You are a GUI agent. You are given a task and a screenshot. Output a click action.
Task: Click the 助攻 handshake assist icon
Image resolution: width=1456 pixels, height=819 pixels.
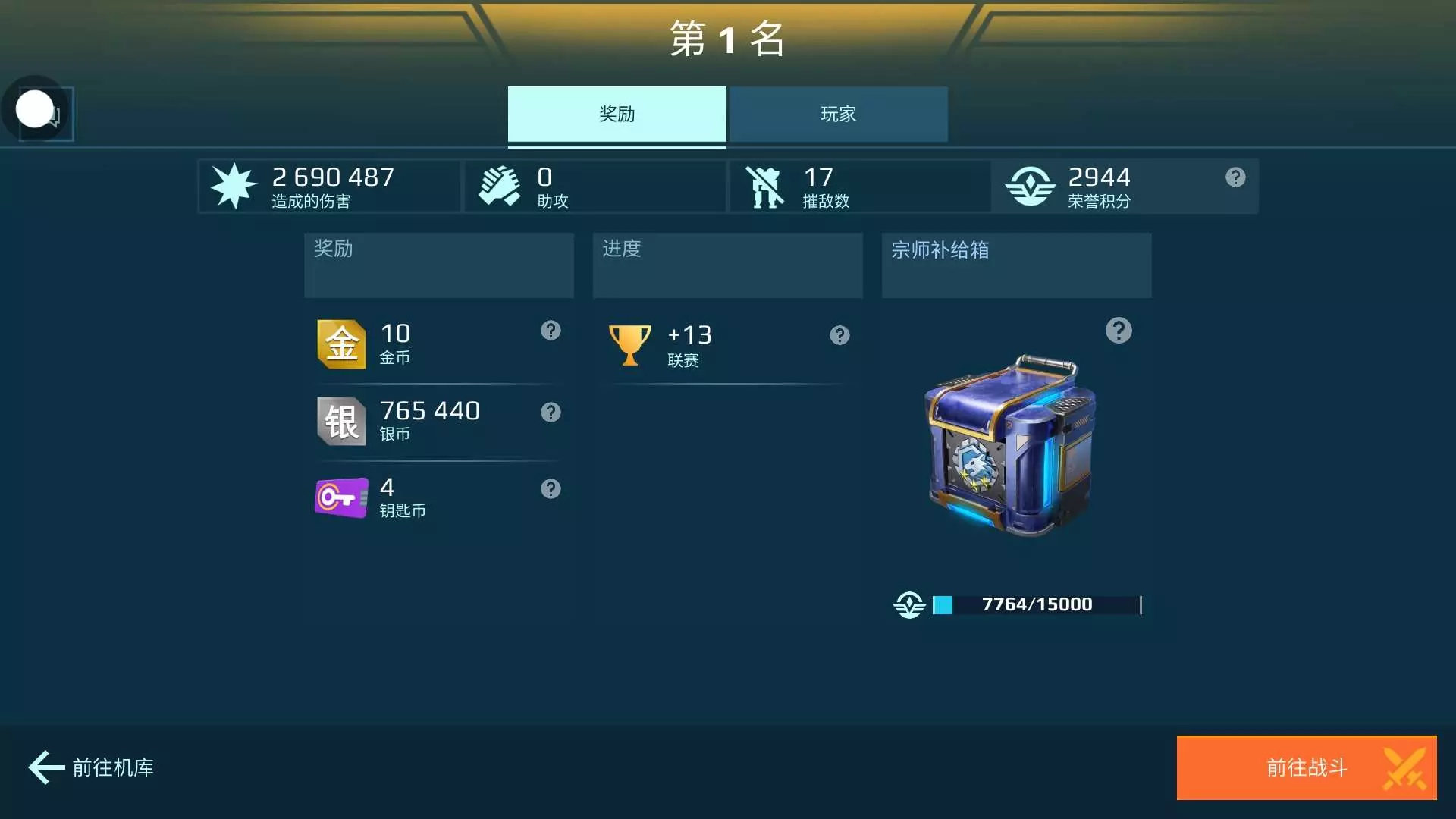pyautogui.click(x=499, y=187)
